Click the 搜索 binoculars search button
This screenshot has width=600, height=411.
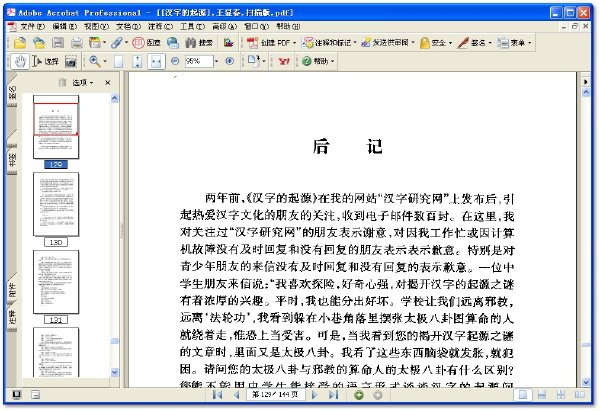point(199,42)
